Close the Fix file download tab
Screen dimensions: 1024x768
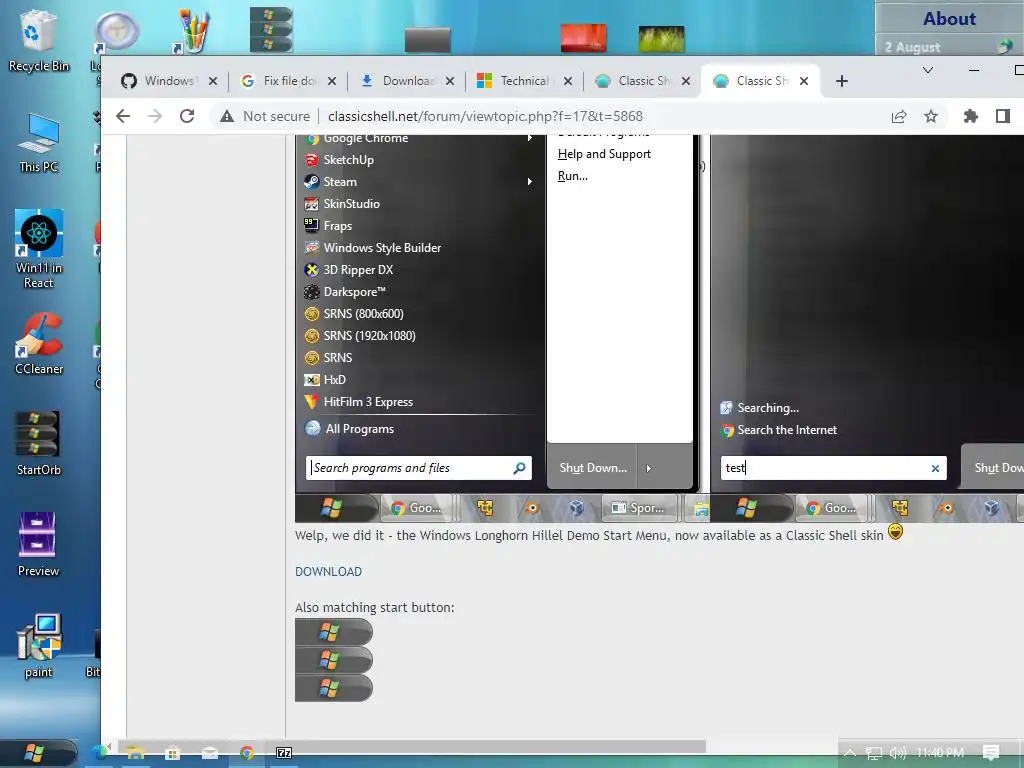332,81
